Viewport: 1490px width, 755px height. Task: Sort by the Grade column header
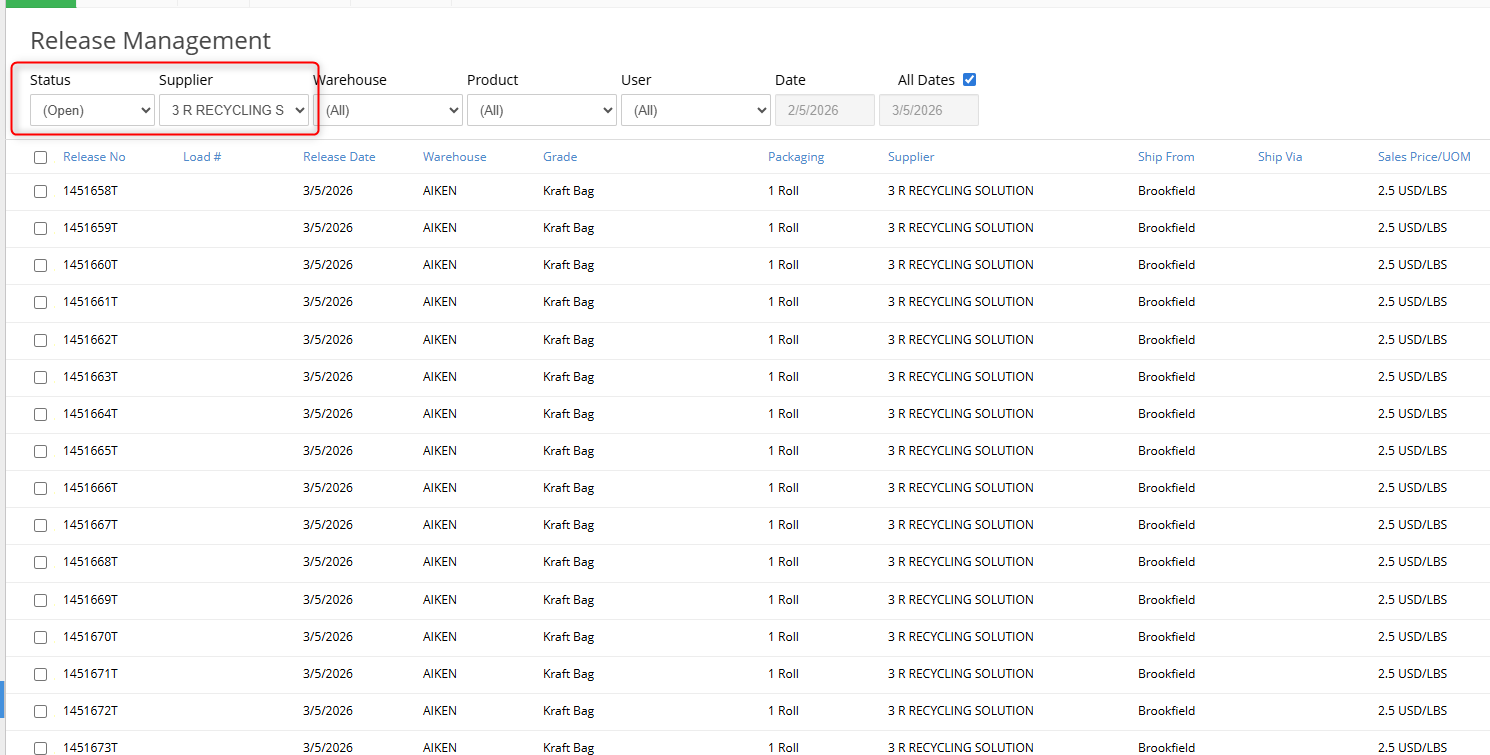coord(560,157)
